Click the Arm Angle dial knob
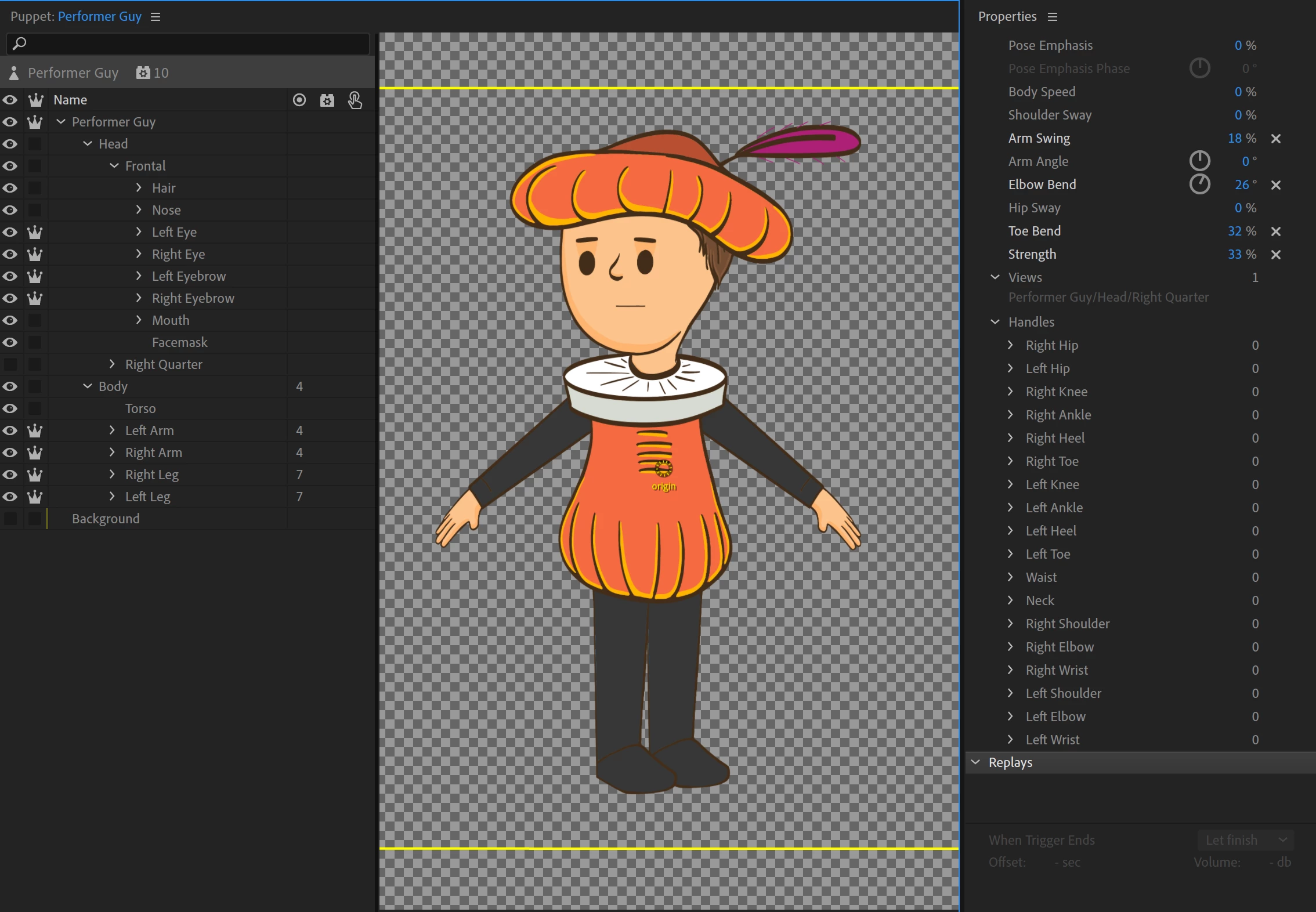Screen dimensions: 1316x912 coord(1199,161)
